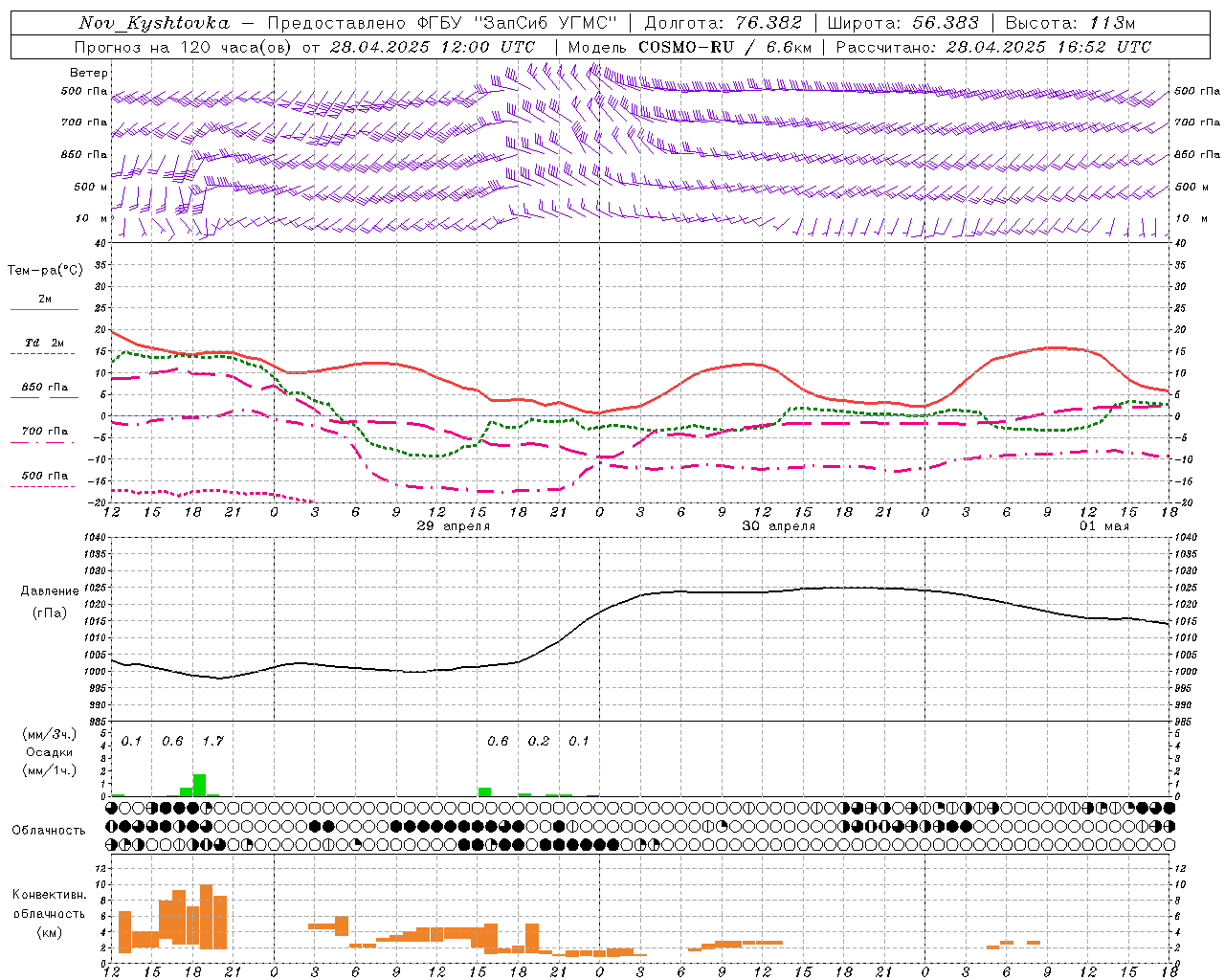Click the '2м' red temperature legend entry

(45, 300)
